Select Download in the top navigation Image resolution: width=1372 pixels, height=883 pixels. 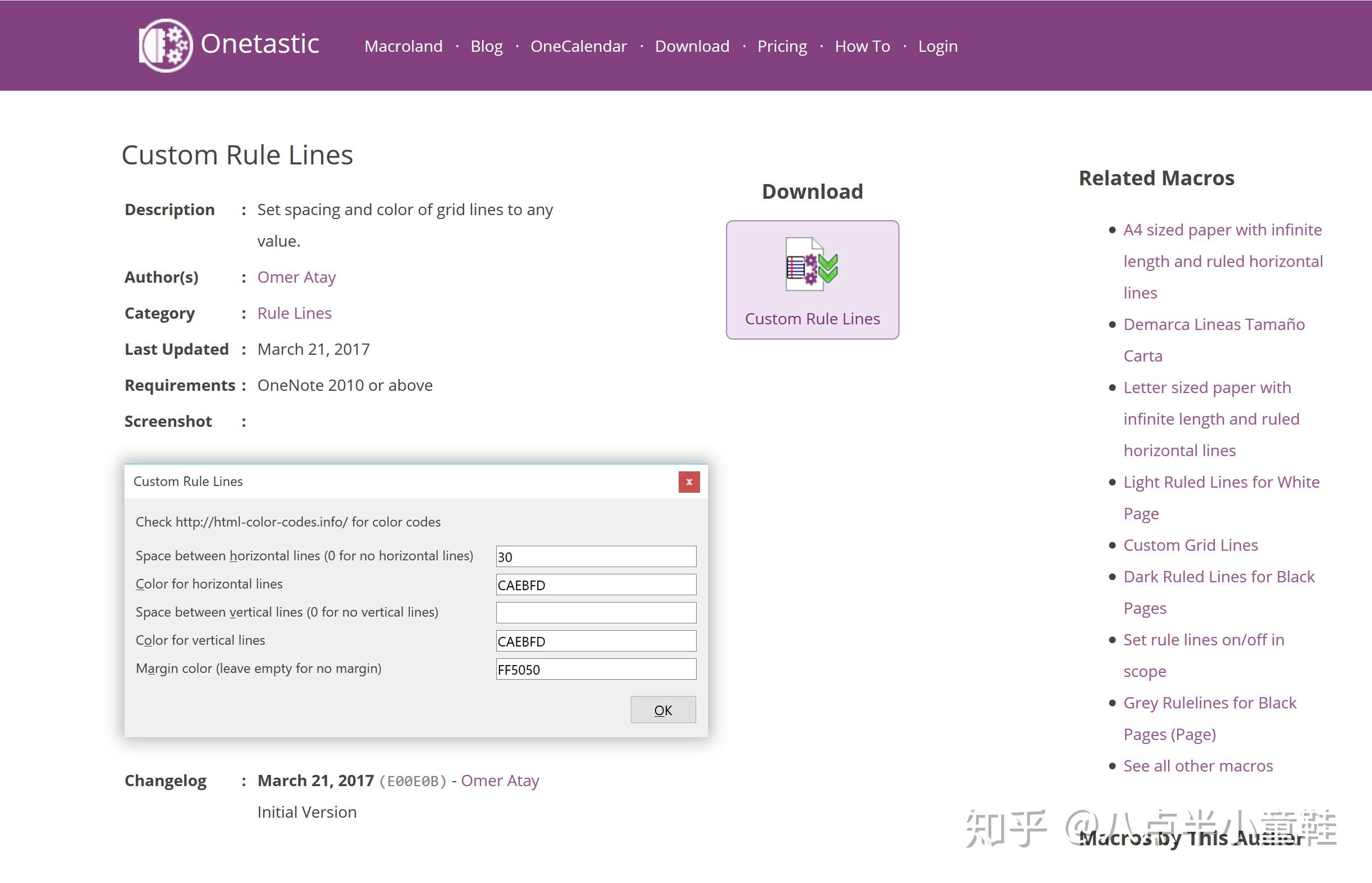[x=692, y=46]
